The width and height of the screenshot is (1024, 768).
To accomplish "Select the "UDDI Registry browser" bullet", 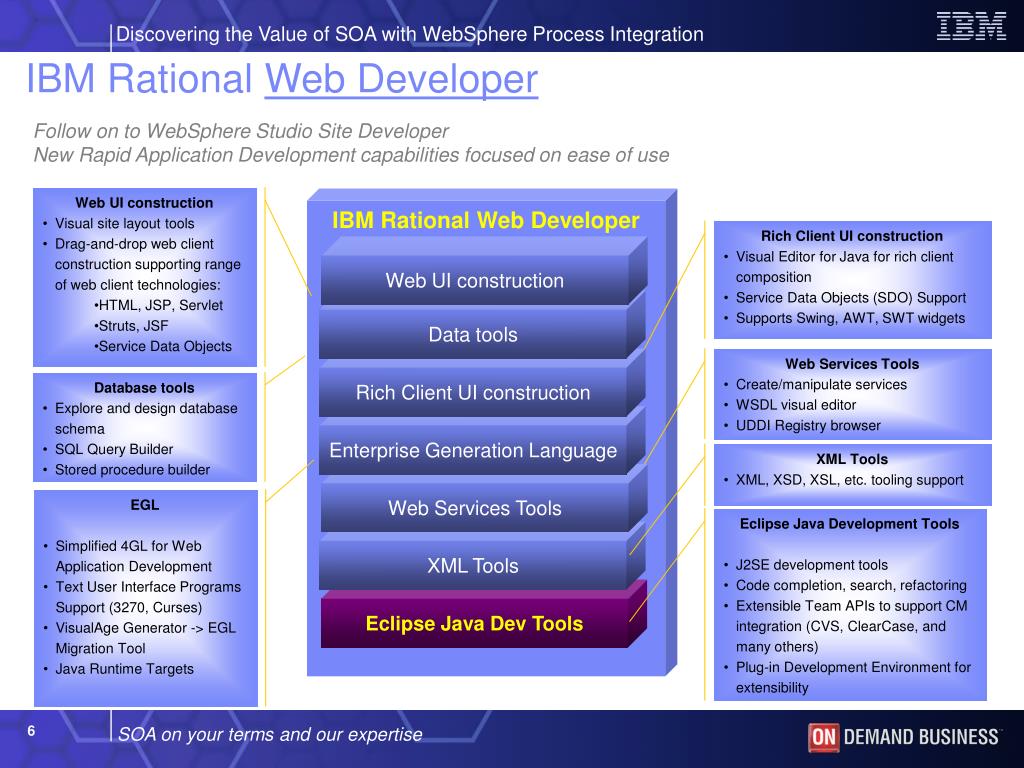I will (x=808, y=425).
